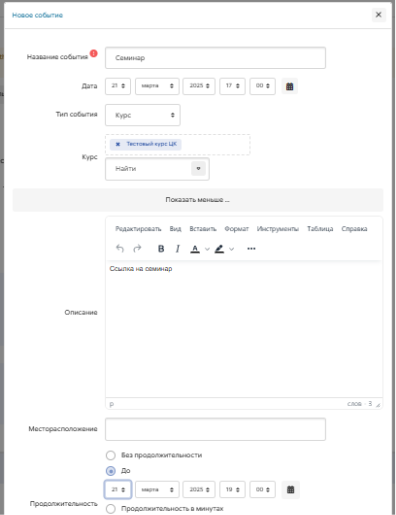Open the 'Таблица' editor menu

point(320,229)
